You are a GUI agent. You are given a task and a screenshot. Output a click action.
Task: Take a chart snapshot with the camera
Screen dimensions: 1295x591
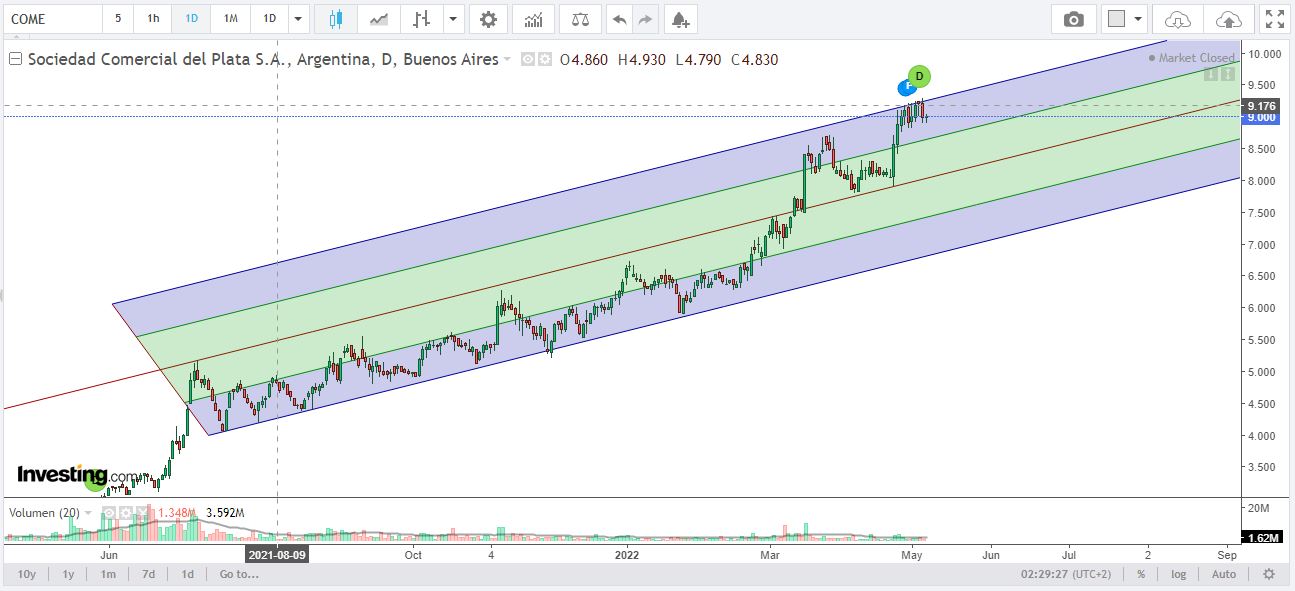coord(1073,19)
